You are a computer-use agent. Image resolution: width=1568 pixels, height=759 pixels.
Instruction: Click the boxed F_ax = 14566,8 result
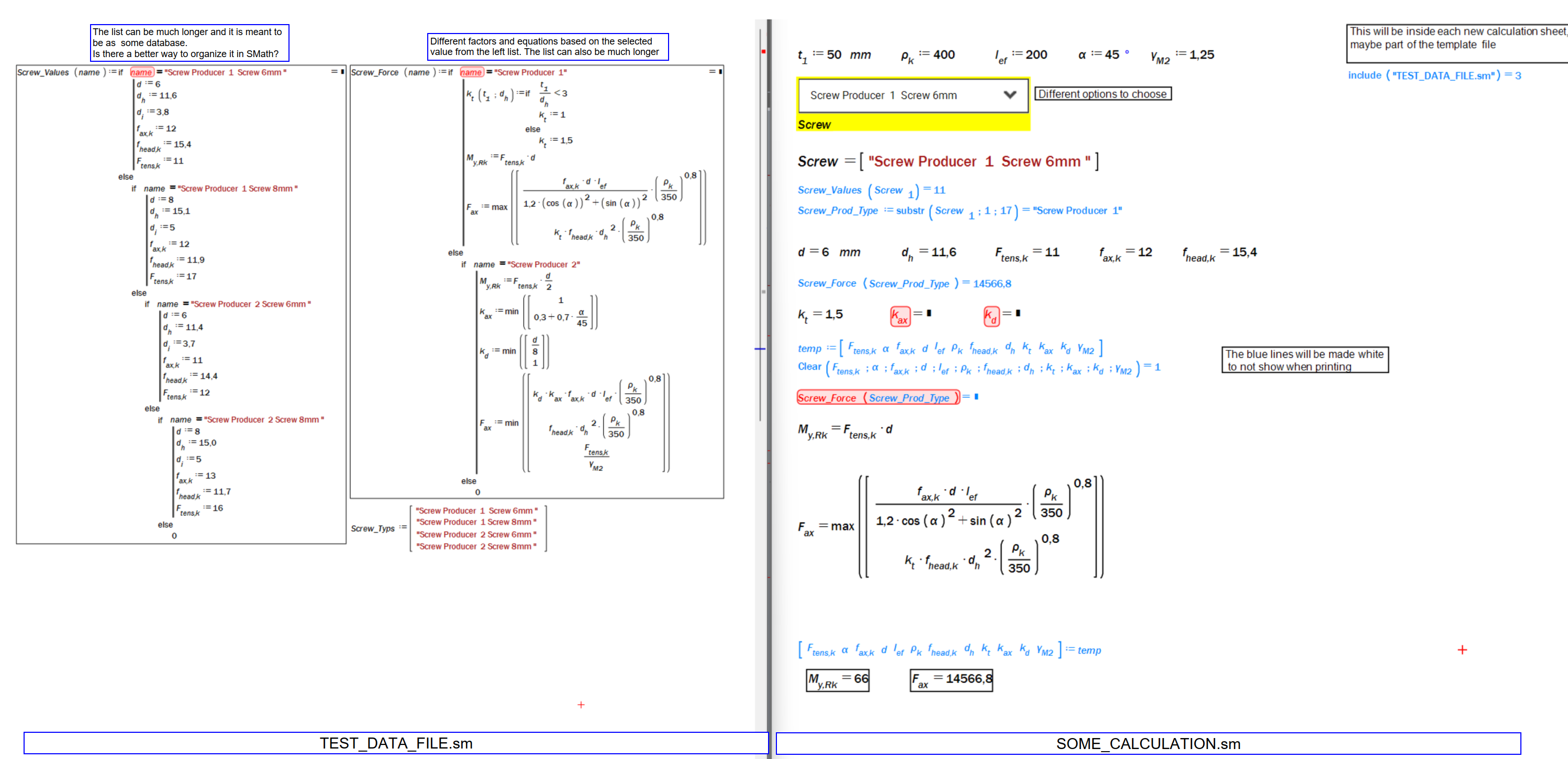tap(951, 679)
